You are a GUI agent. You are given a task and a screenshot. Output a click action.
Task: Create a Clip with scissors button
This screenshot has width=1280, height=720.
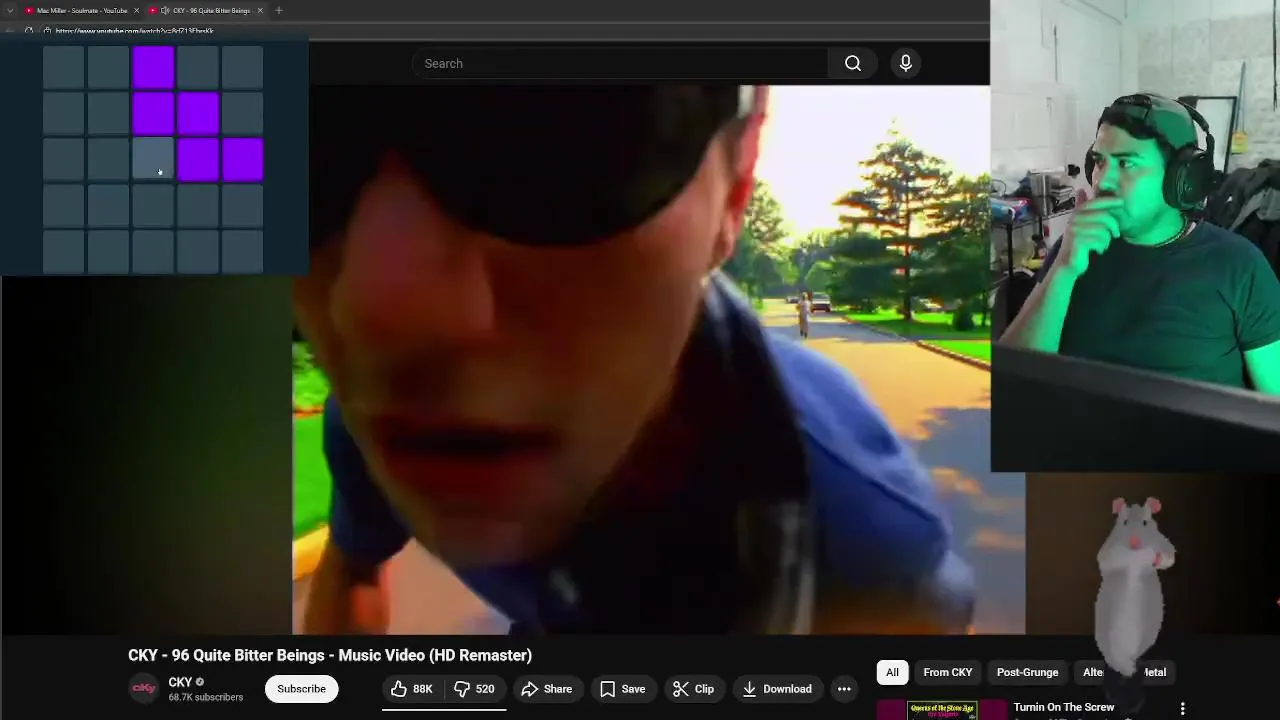(693, 689)
